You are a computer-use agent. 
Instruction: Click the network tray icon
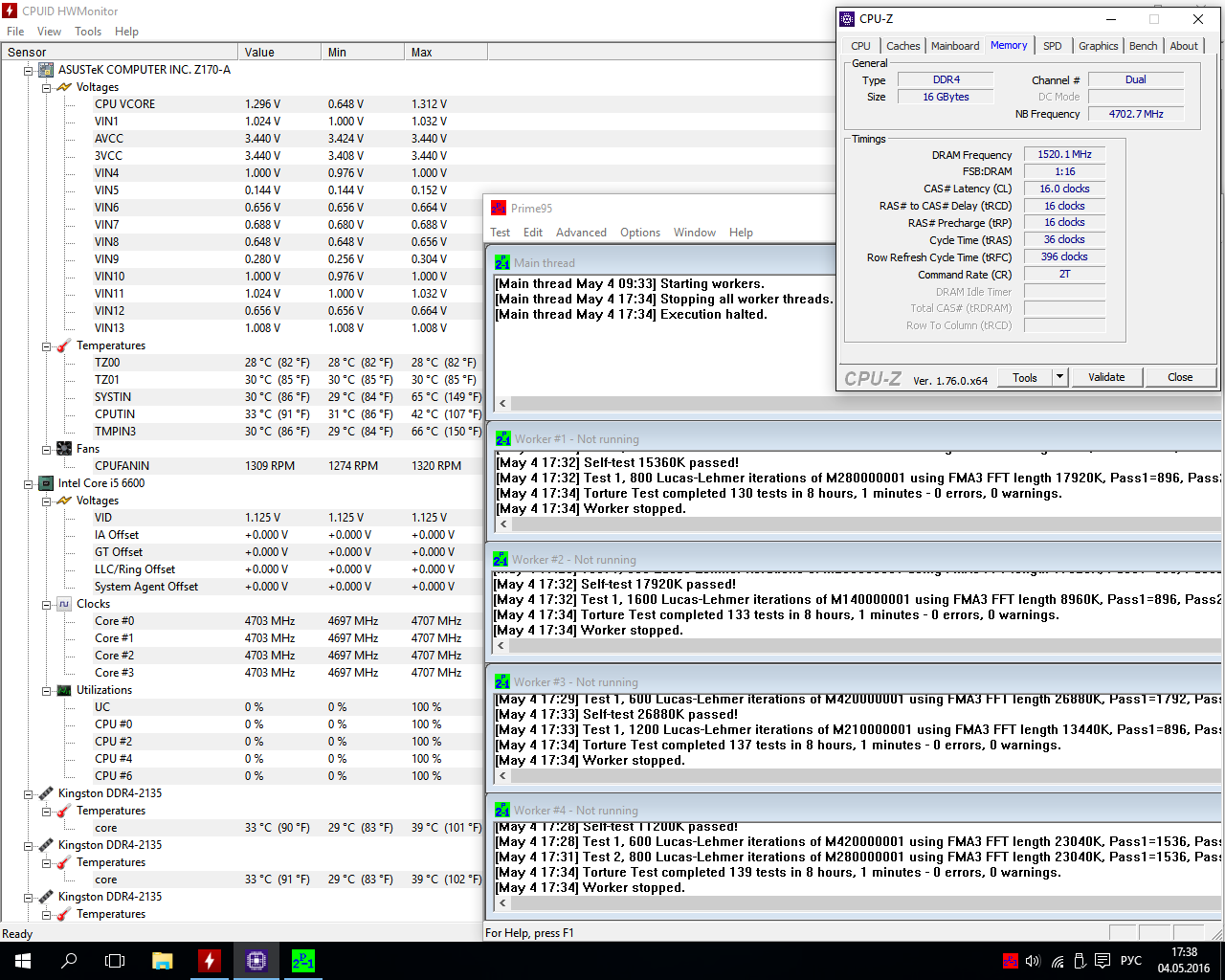coord(1058,961)
